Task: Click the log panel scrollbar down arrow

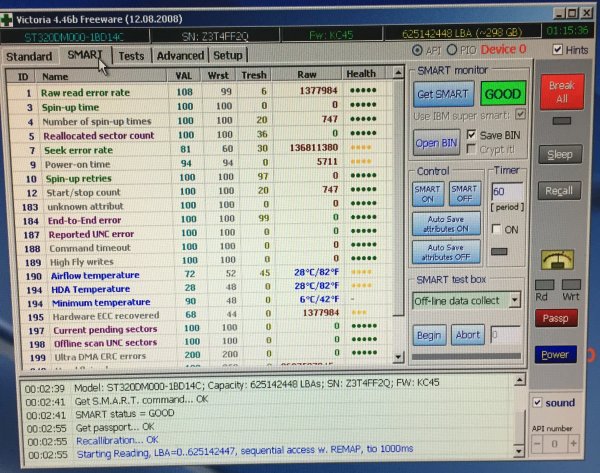Action: [x=519, y=450]
